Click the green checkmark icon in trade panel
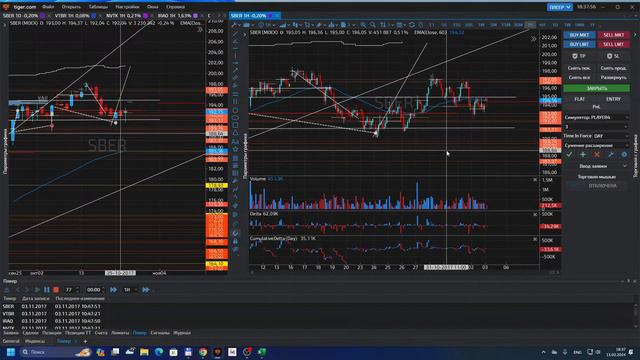The image size is (640, 360). (x=569, y=155)
